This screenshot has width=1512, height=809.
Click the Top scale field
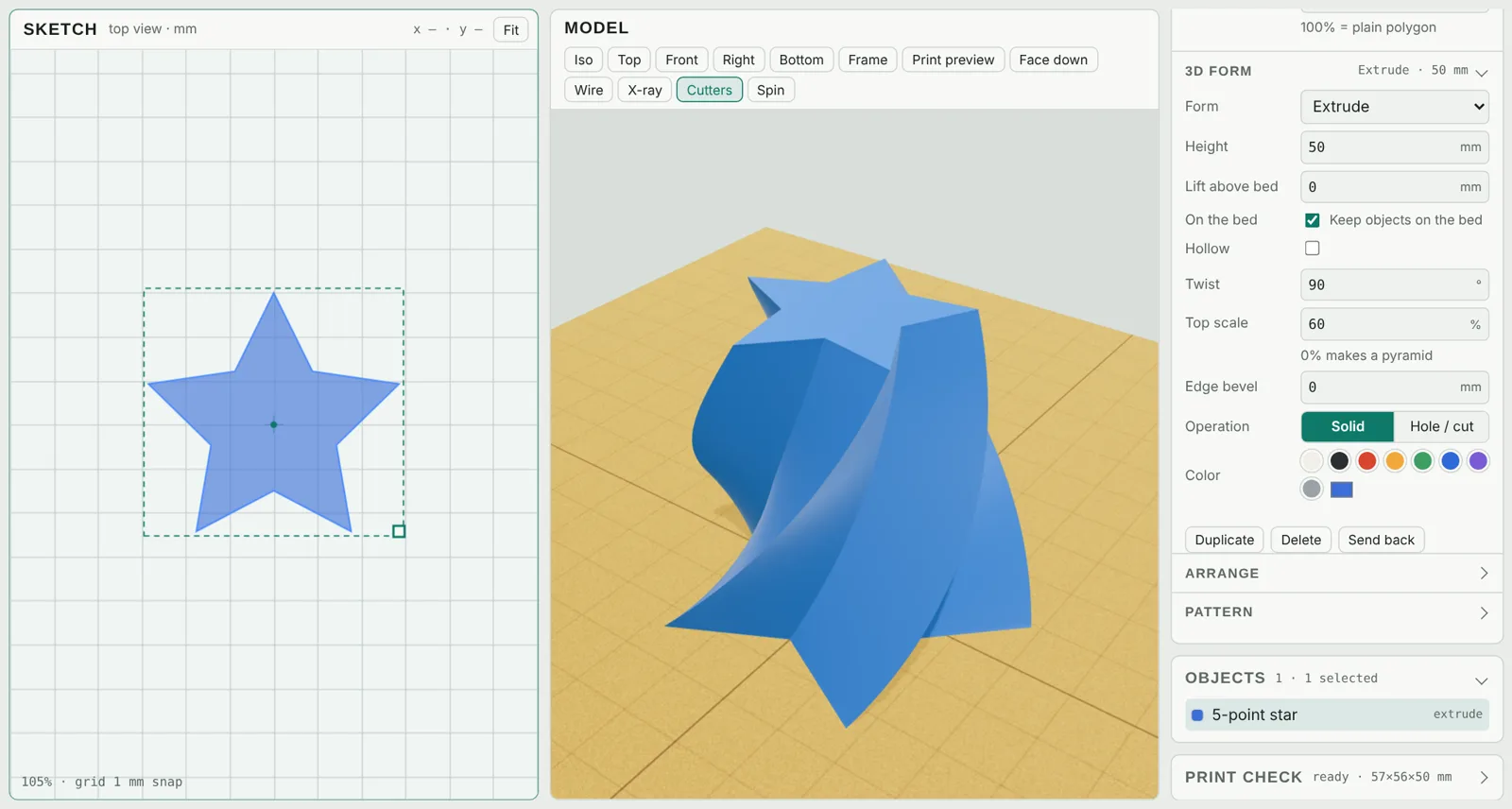coord(1395,324)
